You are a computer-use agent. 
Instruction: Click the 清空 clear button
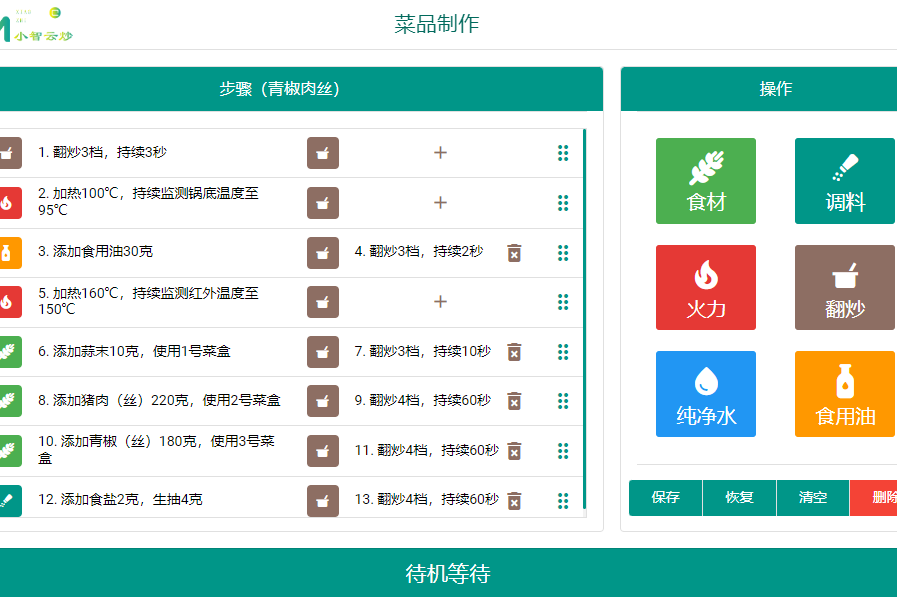point(812,498)
